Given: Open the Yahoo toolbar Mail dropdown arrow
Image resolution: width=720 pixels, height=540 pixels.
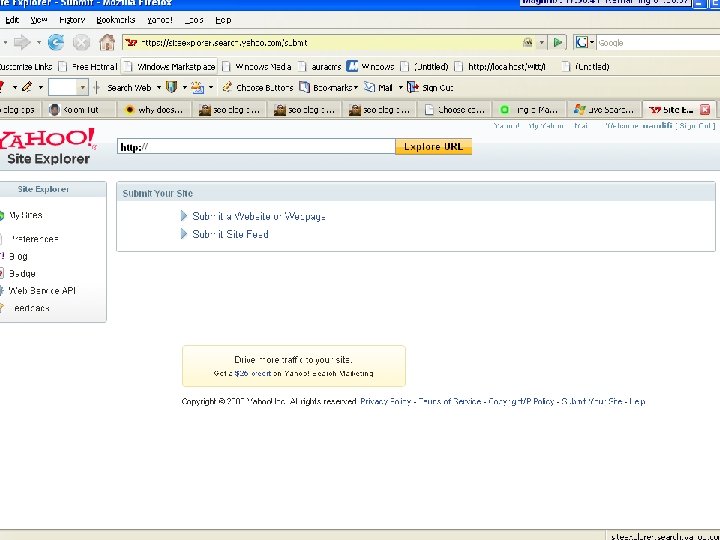Looking at the screenshot, I should [400, 87].
